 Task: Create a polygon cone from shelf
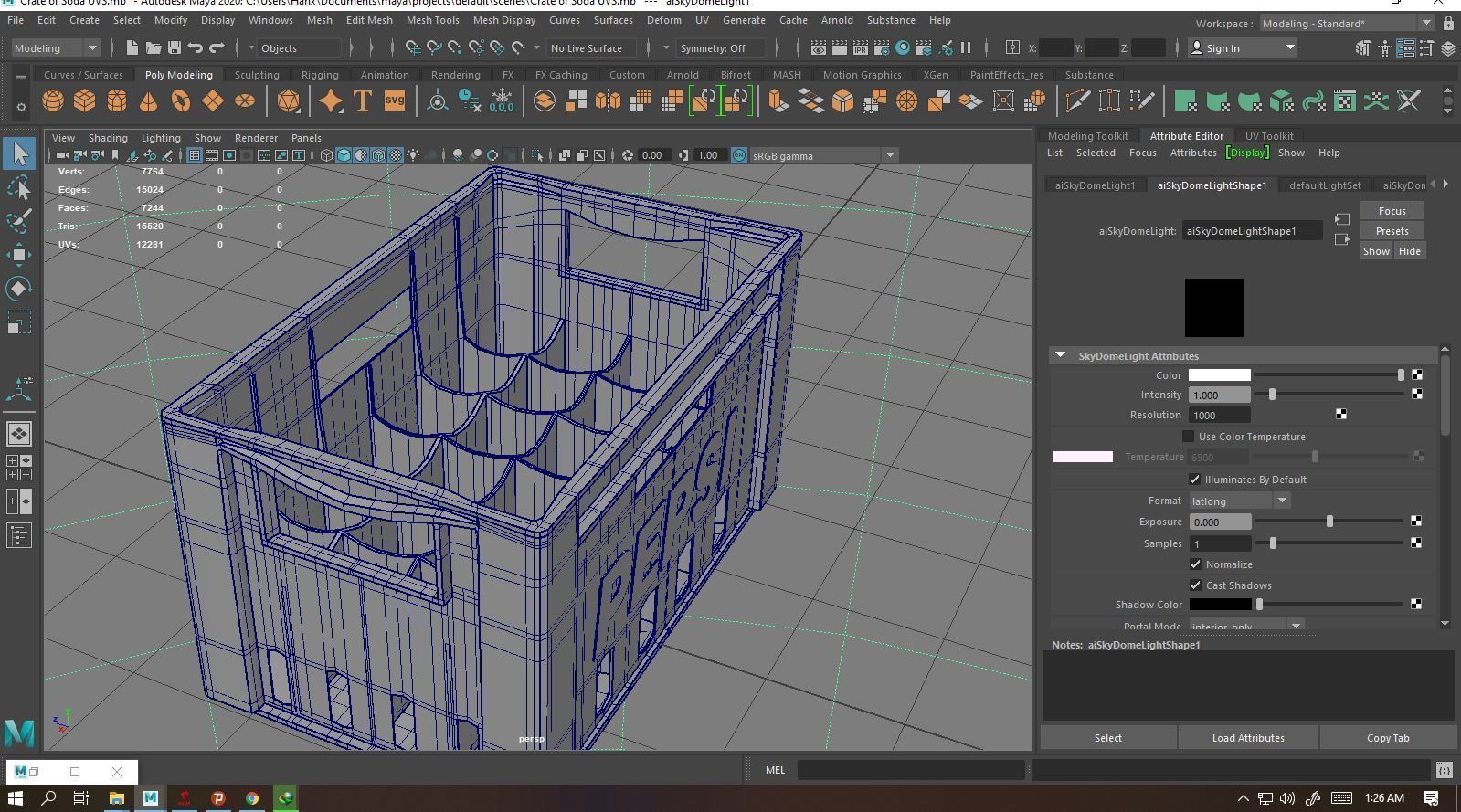tap(148, 100)
